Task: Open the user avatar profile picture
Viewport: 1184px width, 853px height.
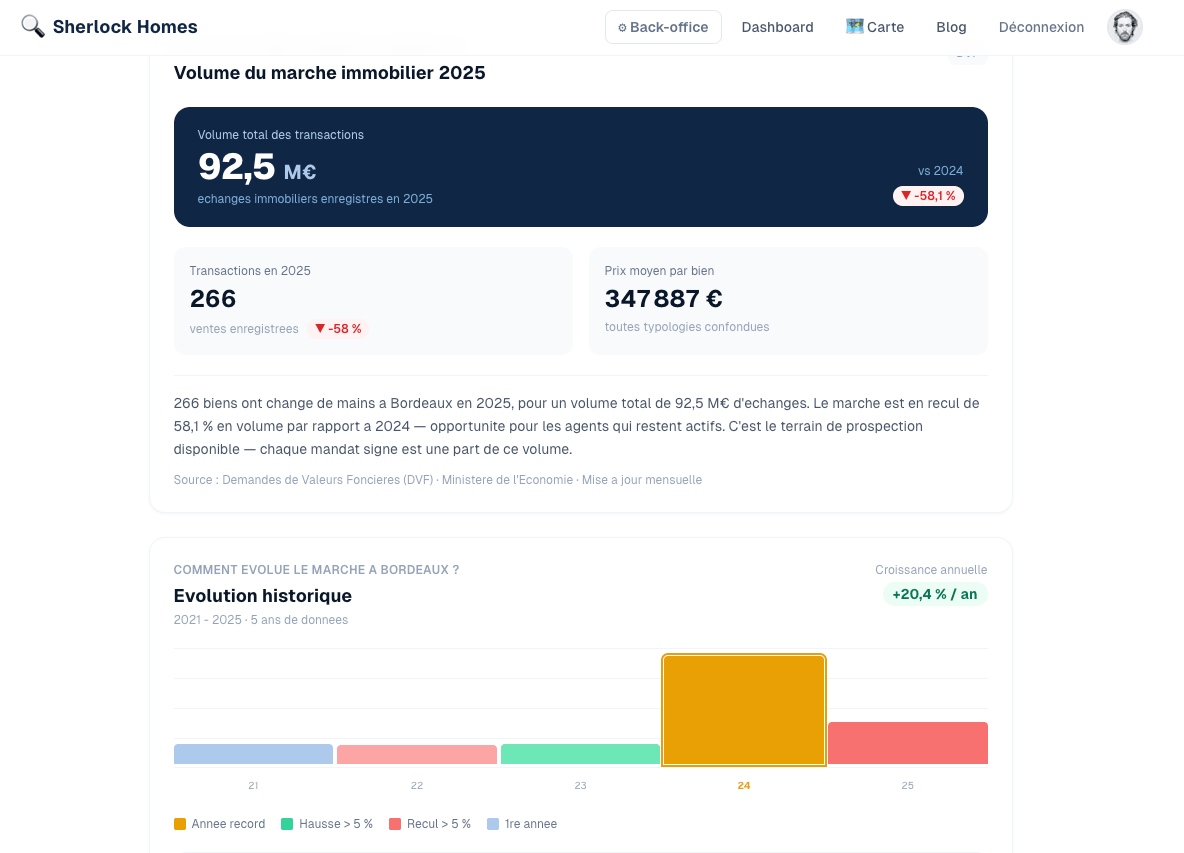Action: [x=1124, y=27]
